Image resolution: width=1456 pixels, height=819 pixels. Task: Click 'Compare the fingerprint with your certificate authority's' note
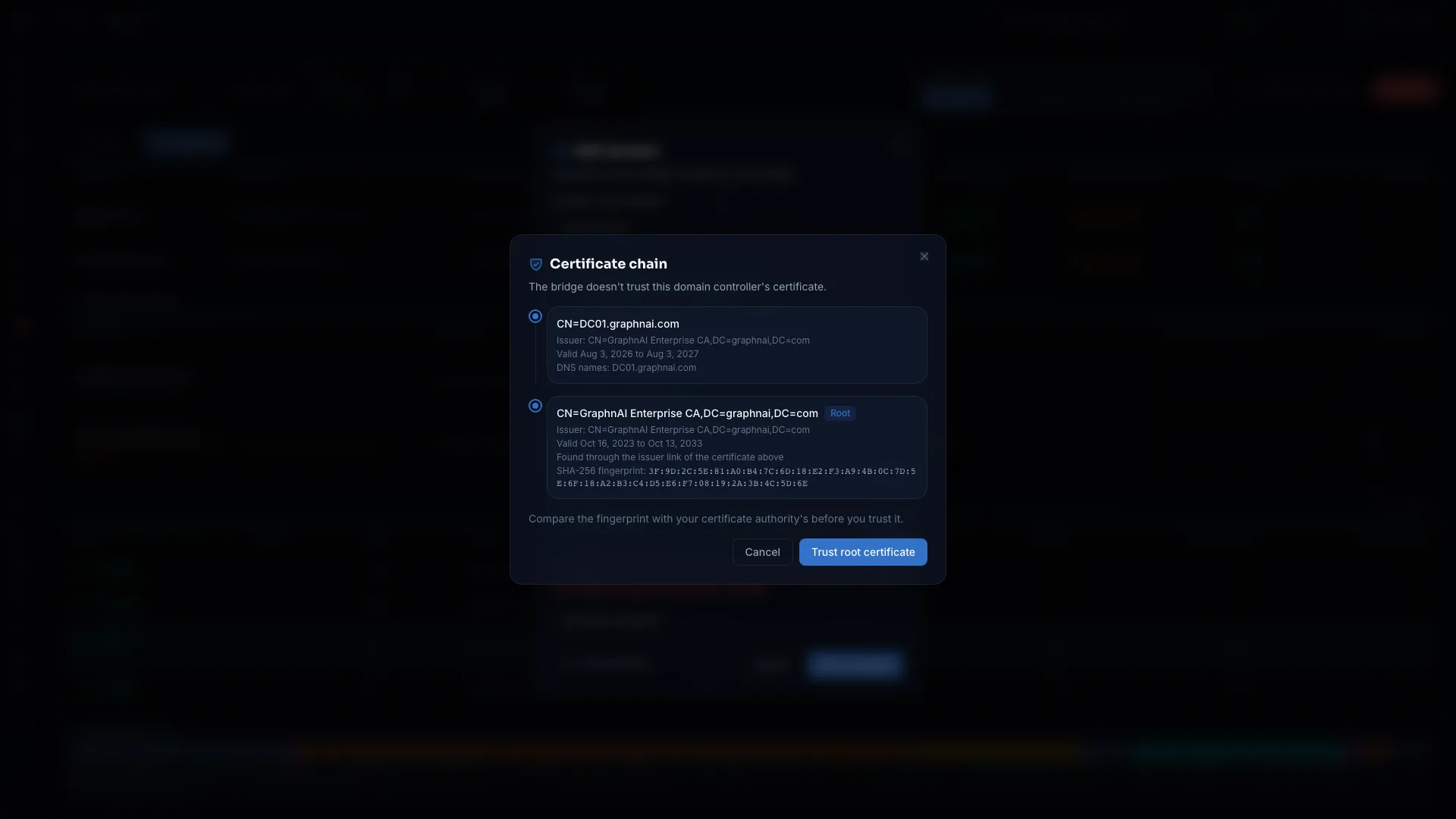(716, 519)
